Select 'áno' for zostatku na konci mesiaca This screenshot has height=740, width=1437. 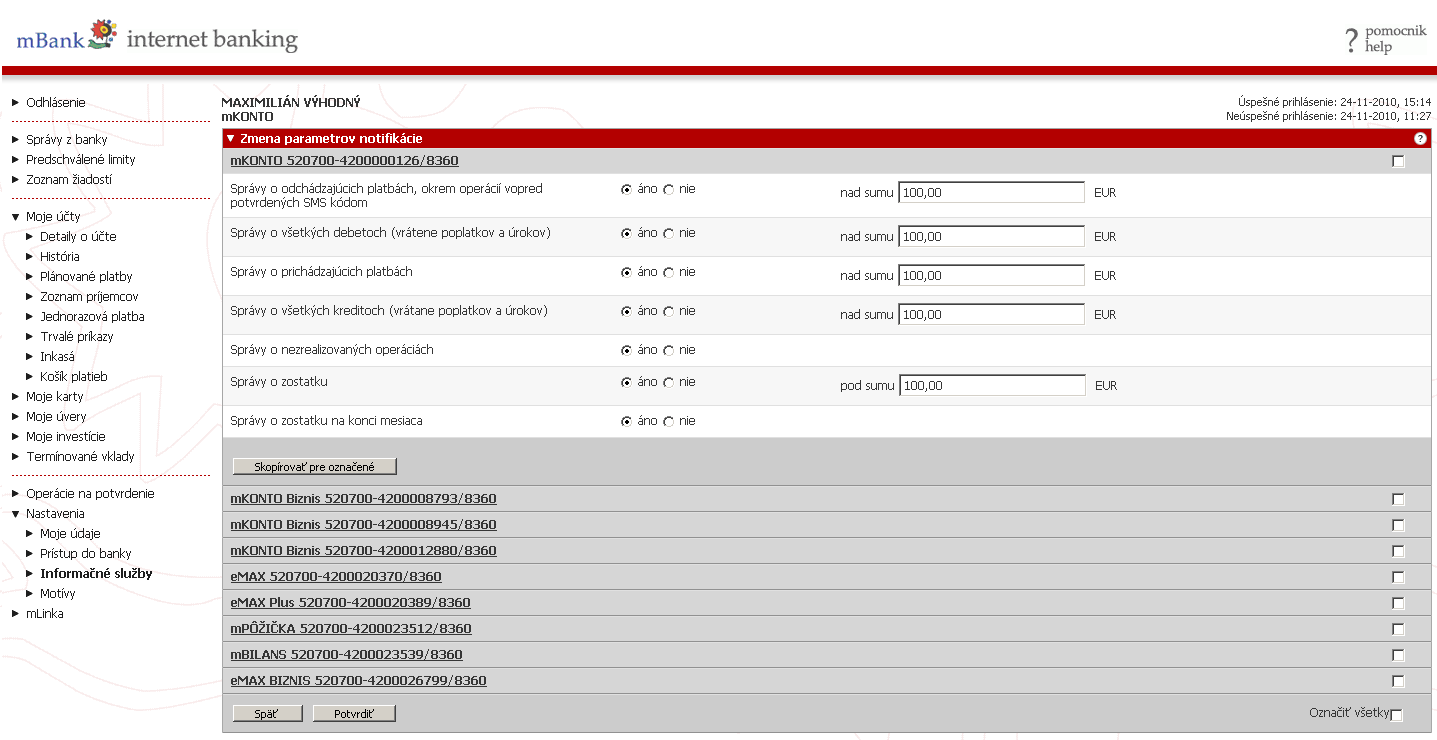pos(626,421)
